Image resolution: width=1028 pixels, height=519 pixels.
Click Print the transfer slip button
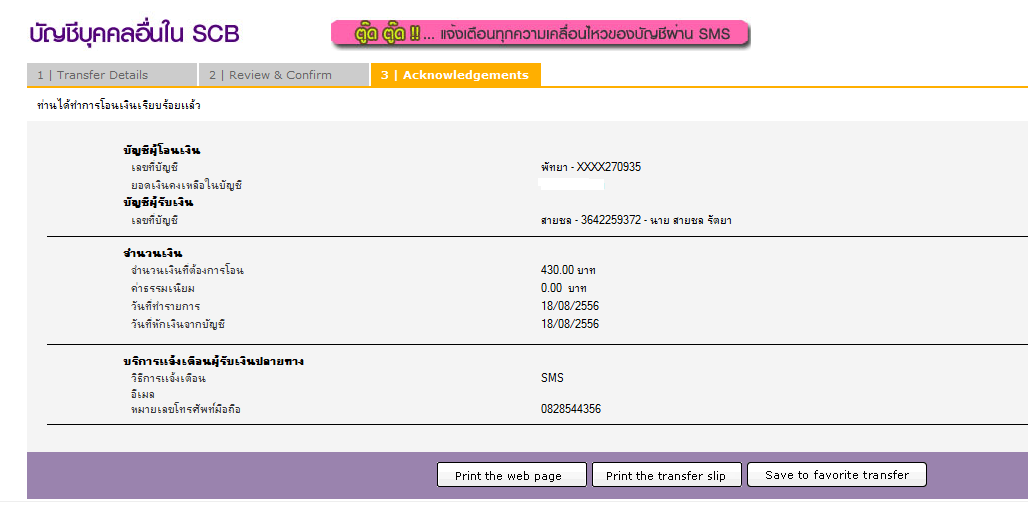coord(667,475)
